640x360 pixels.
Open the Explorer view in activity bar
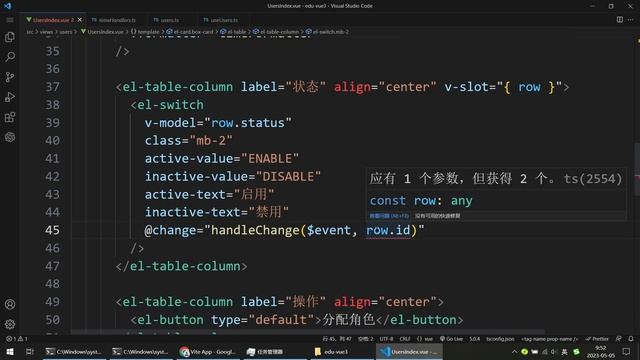click(x=10, y=37)
